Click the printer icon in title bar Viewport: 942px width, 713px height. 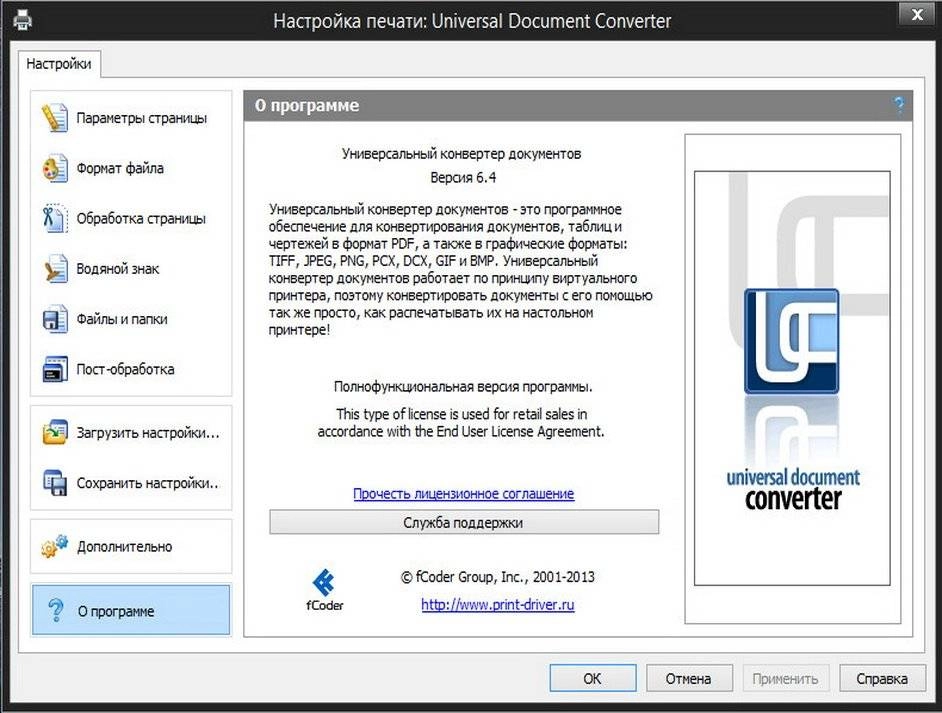pyautogui.click(x=23, y=20)
